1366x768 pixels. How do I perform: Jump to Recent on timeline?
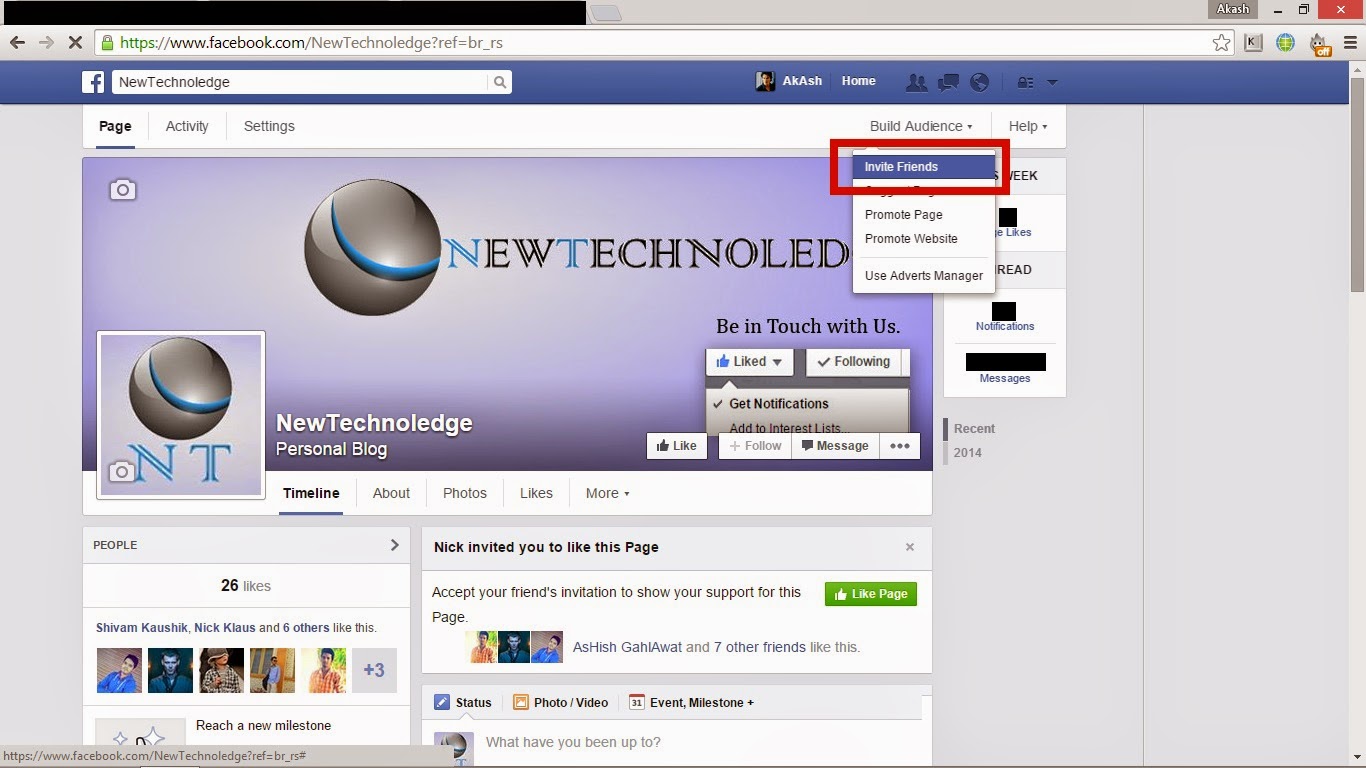(974, 428)
